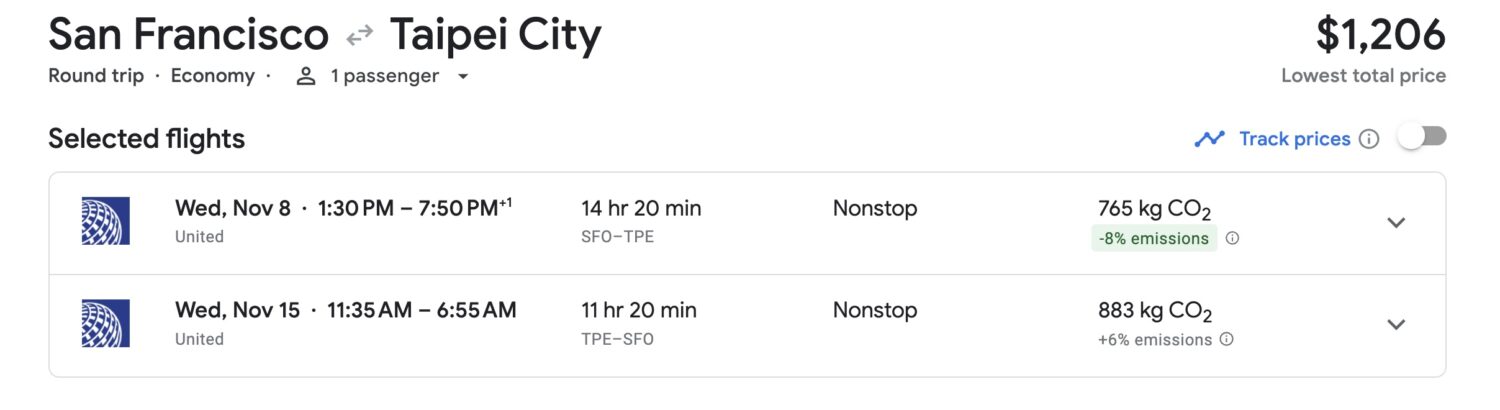Click the TPE–SFO route label
The image size is (1500, 410).
[617, 339]
